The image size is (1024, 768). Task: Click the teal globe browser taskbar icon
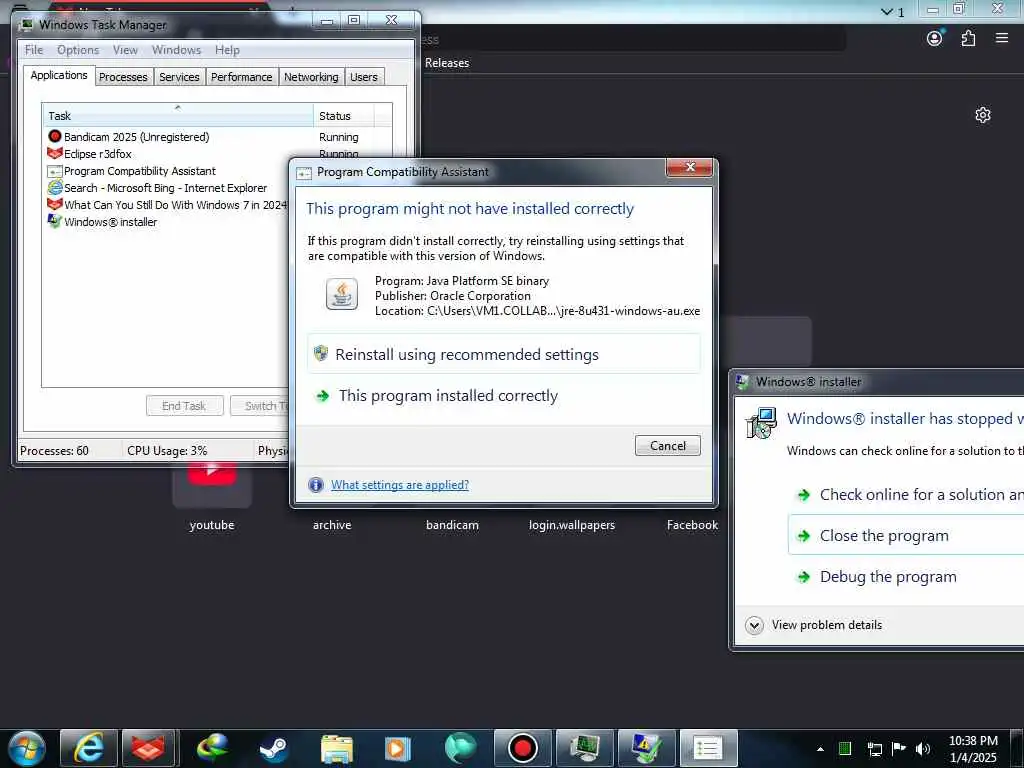coord(460,748)
